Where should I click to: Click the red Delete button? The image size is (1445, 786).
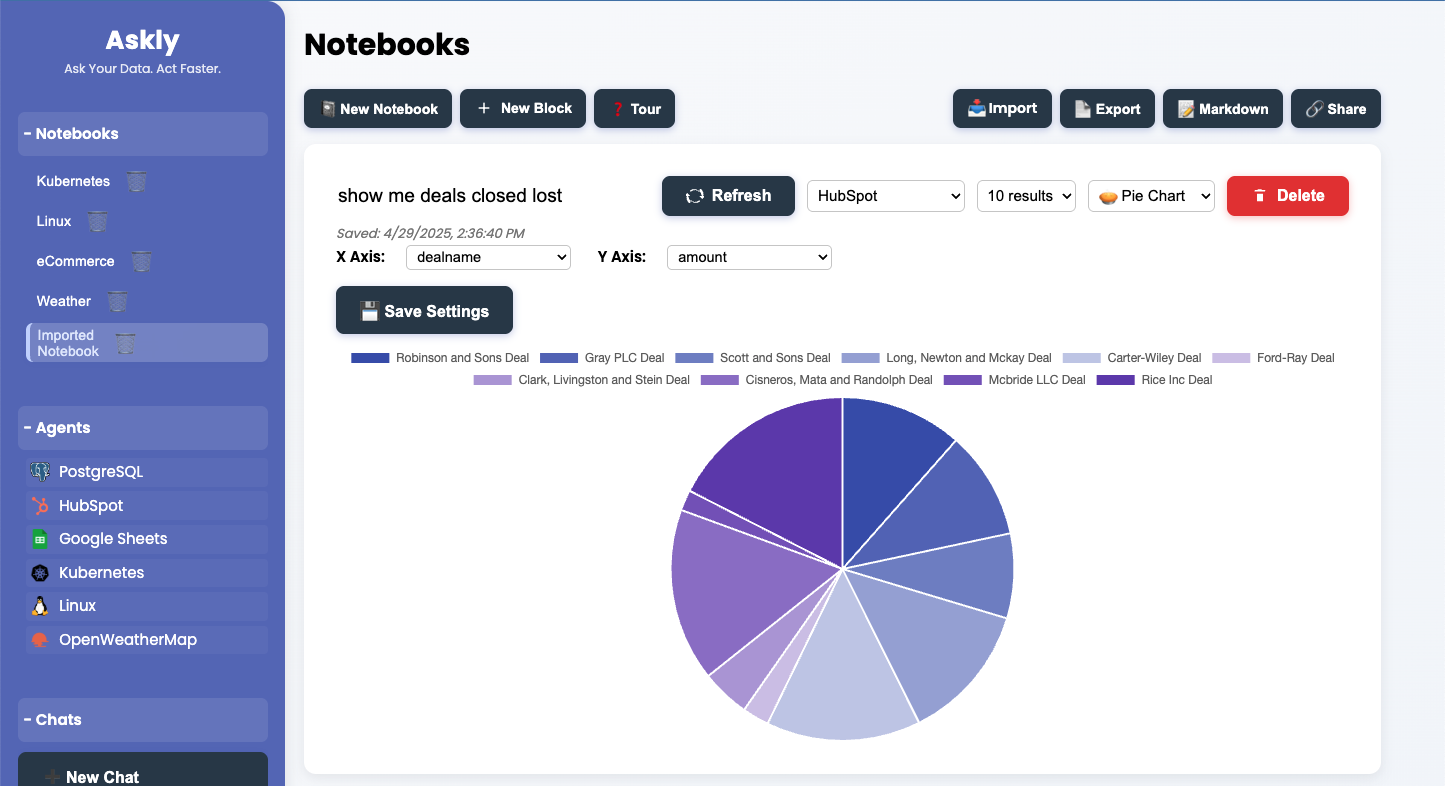click(x=1287, y=196)
